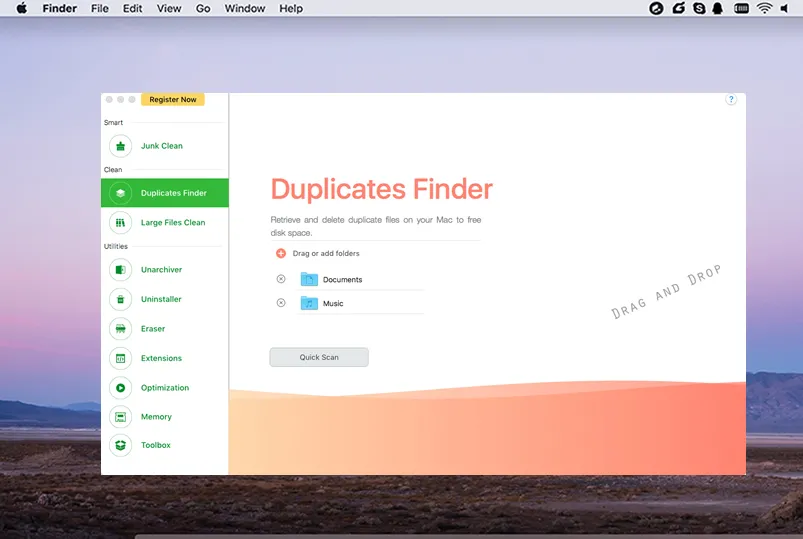The height and width of the screenshot is (539, 803).
Task: Remove the Music folder from list
Action: coord(281,303)
